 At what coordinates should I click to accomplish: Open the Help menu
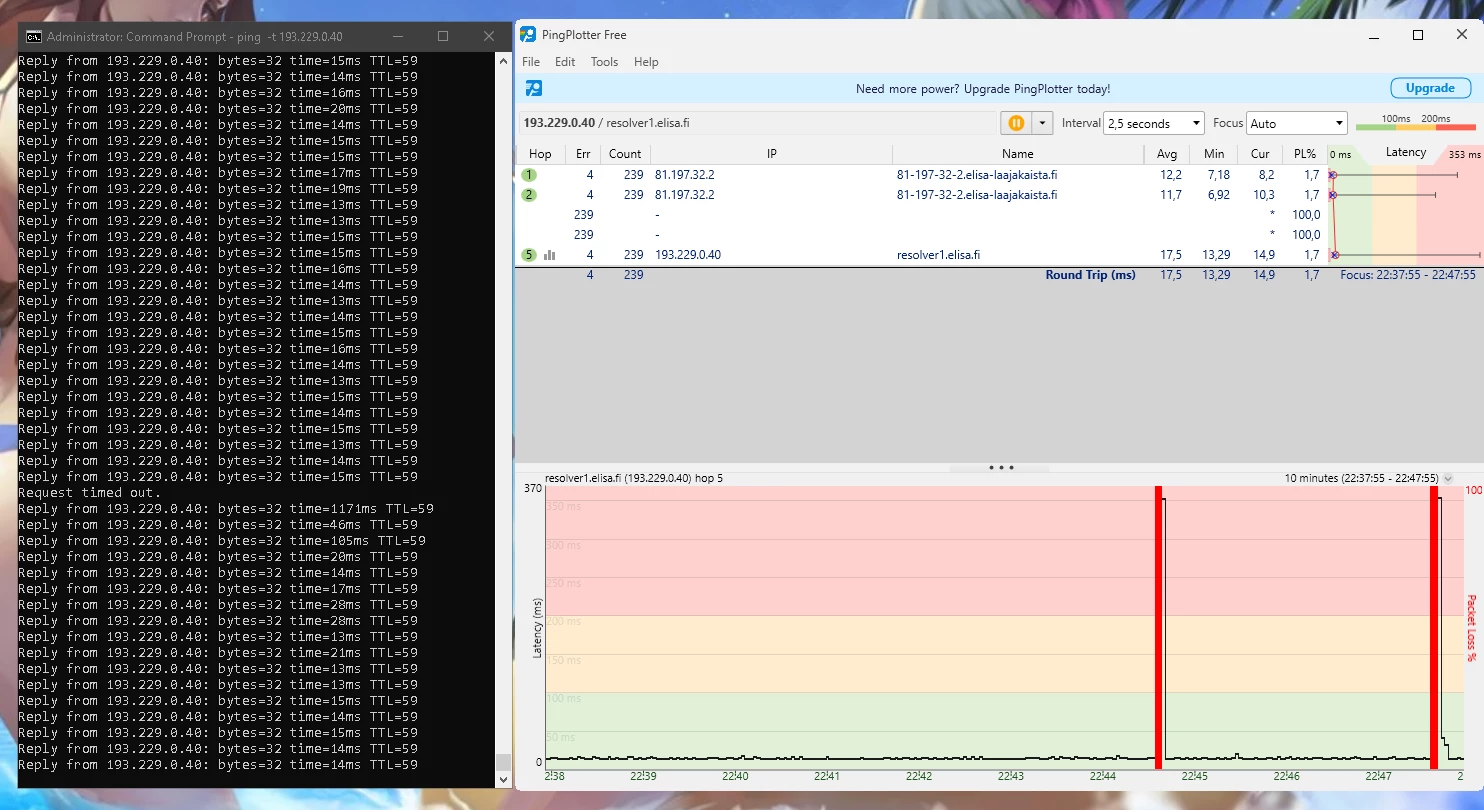click(646, 62)
